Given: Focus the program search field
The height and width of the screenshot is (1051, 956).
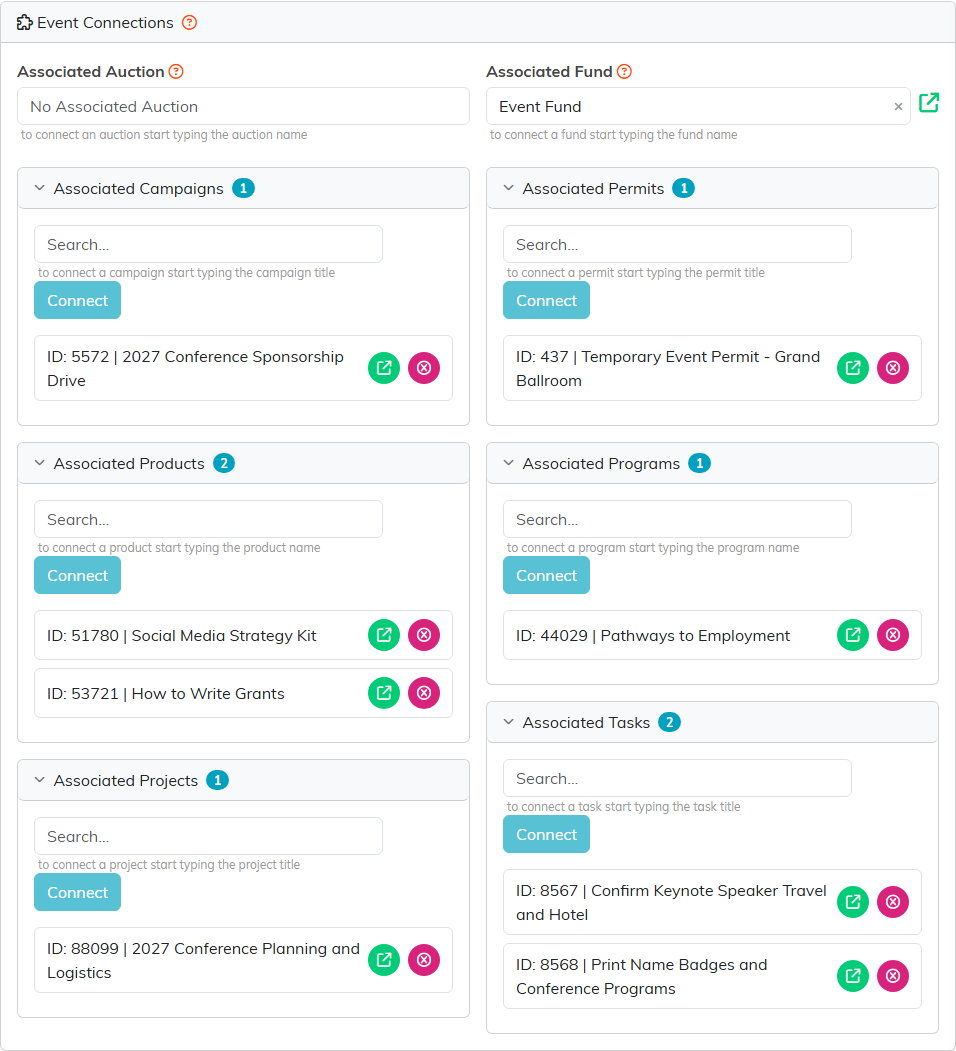Looking at the screenshot, I should tap(677, 519).
